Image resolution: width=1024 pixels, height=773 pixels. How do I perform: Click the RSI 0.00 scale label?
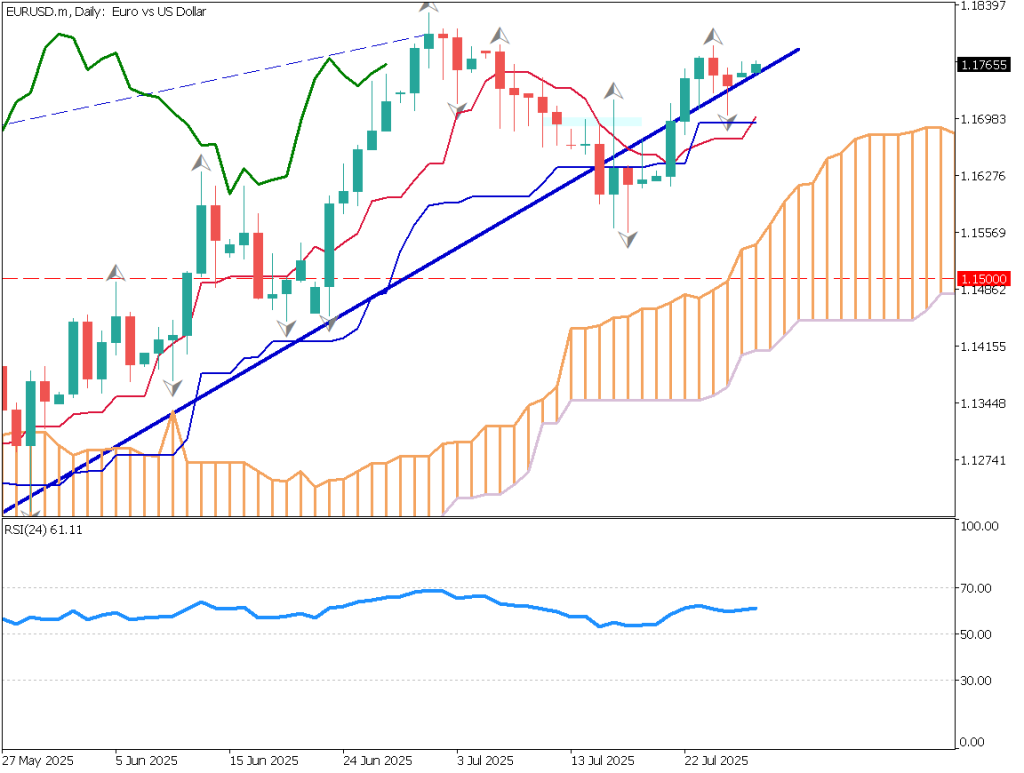coord(973,742)
